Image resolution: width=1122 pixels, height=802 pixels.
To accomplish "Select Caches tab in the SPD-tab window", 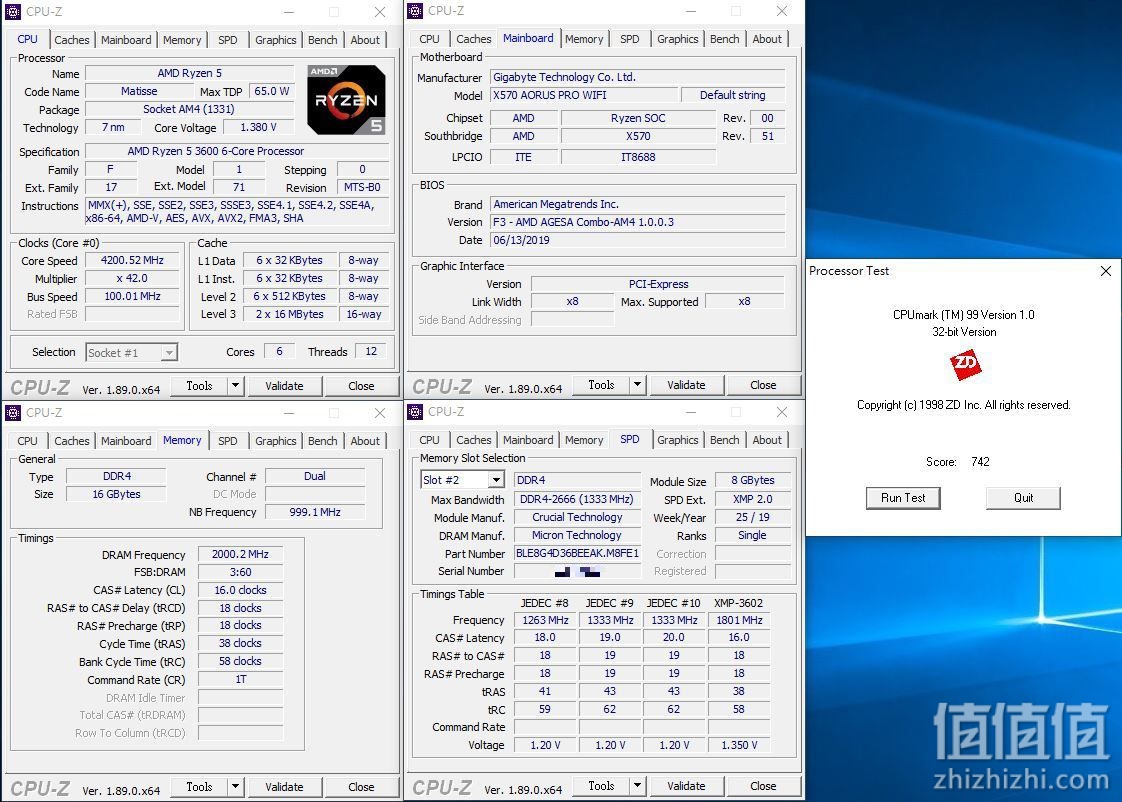I will tap(474, 440).
